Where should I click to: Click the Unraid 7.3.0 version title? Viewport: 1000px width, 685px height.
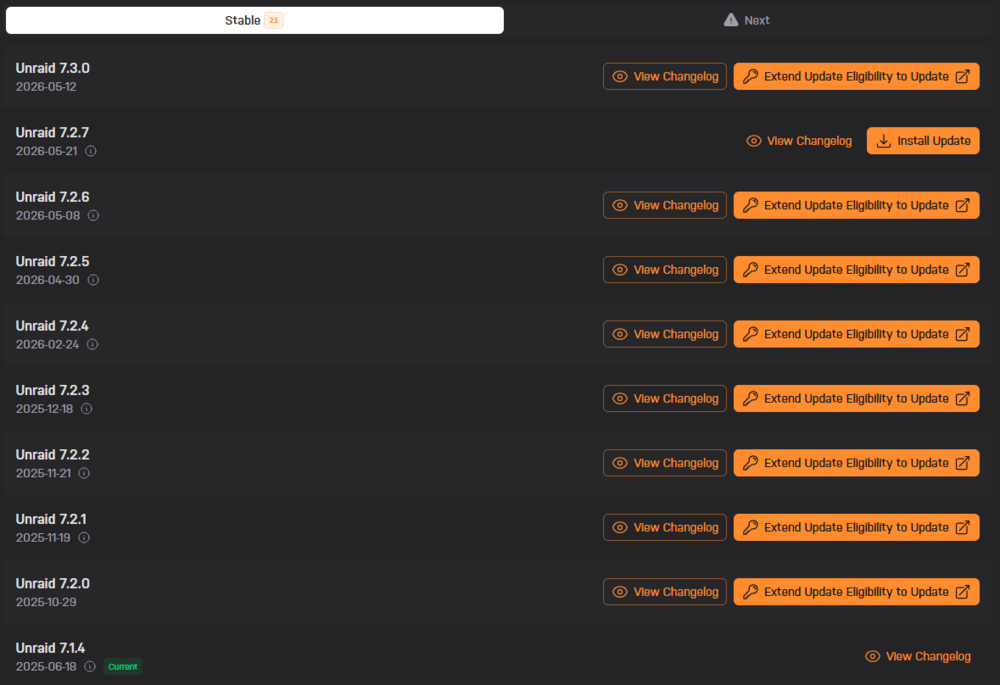click(53, 68)
